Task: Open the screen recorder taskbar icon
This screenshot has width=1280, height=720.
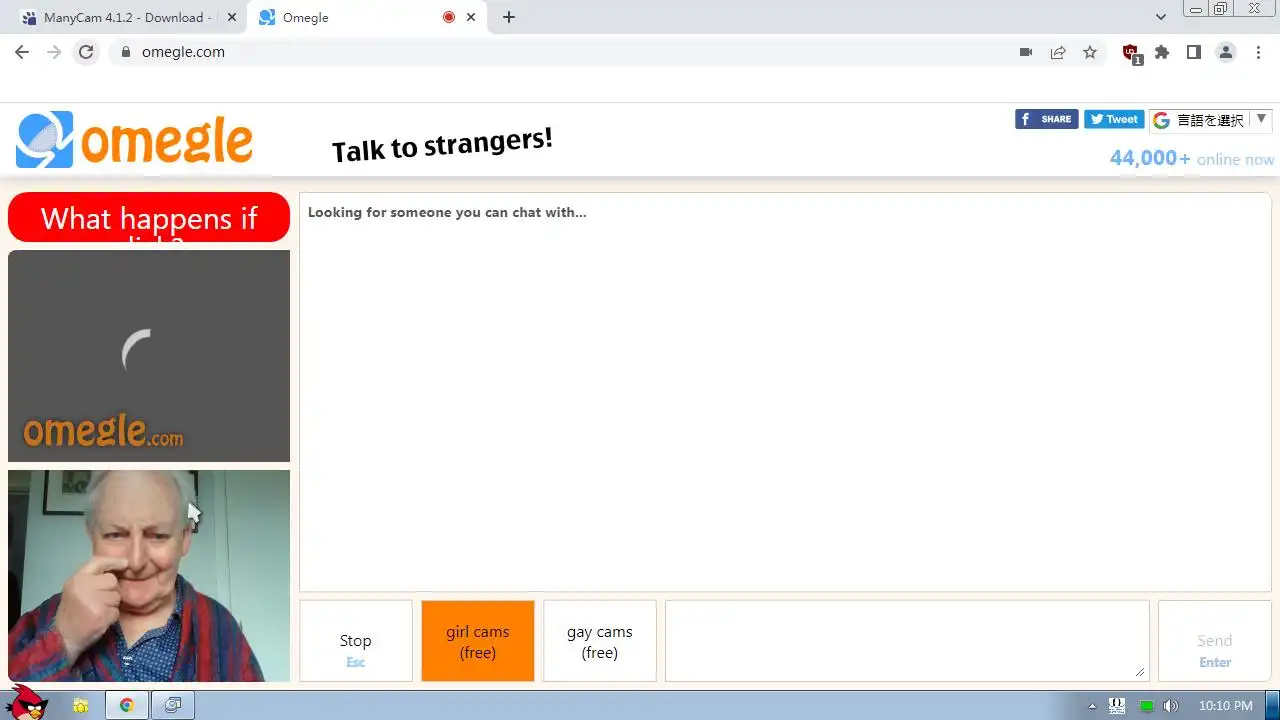Action: click(173, 705)
